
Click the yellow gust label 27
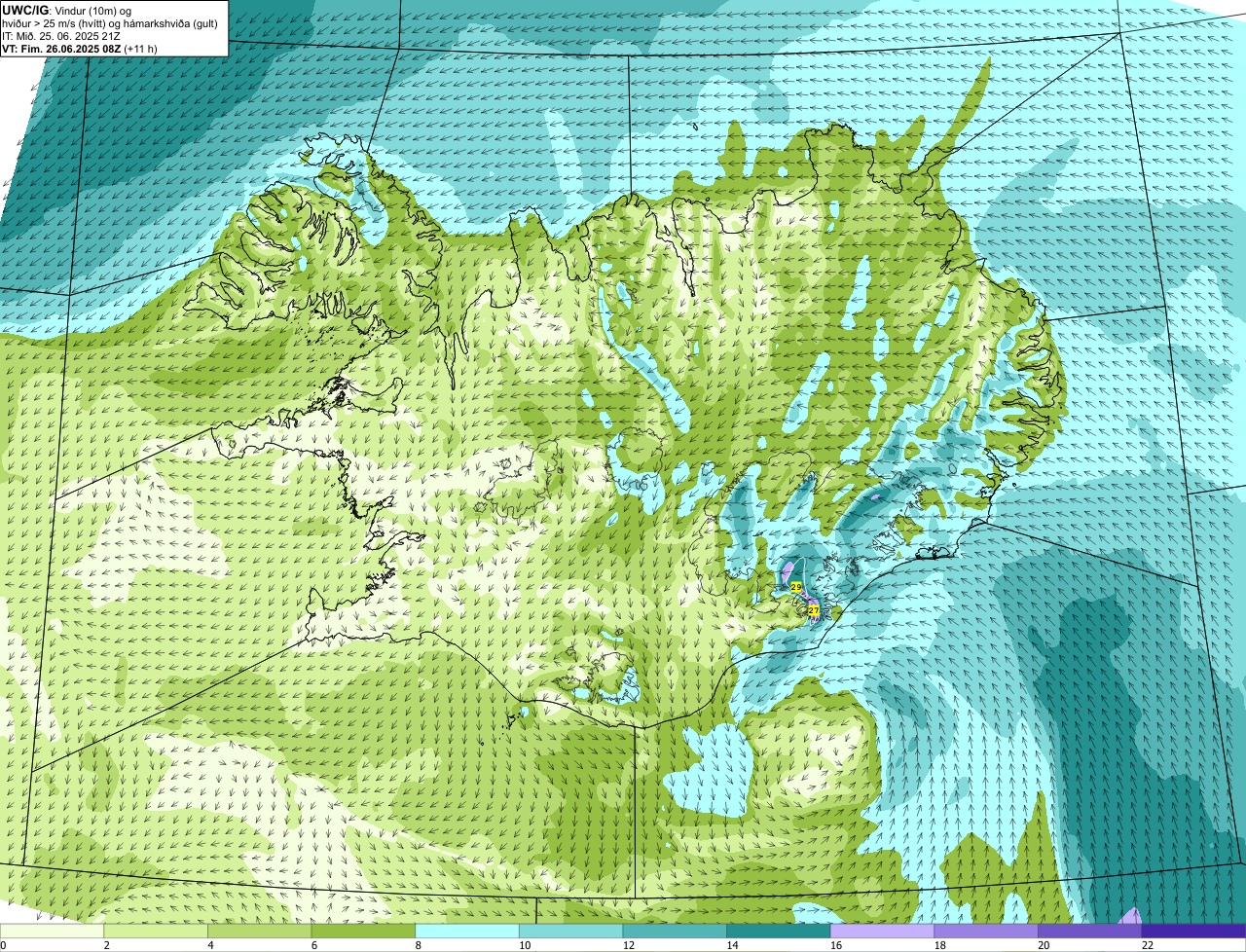pos(813,610)
